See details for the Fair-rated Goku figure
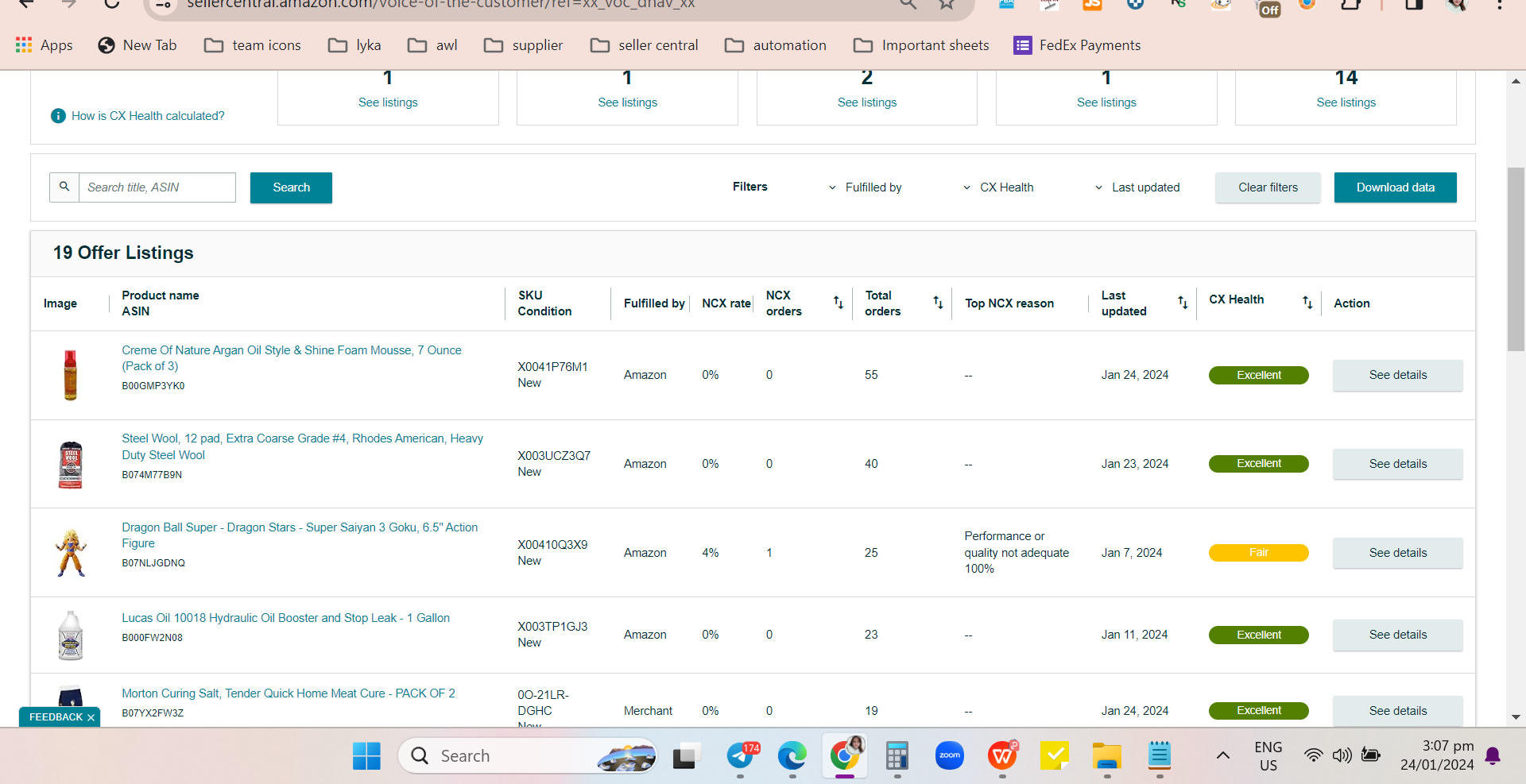Image resolution: width=1526 pixels, height=784 pixels. coord(1398,553)
